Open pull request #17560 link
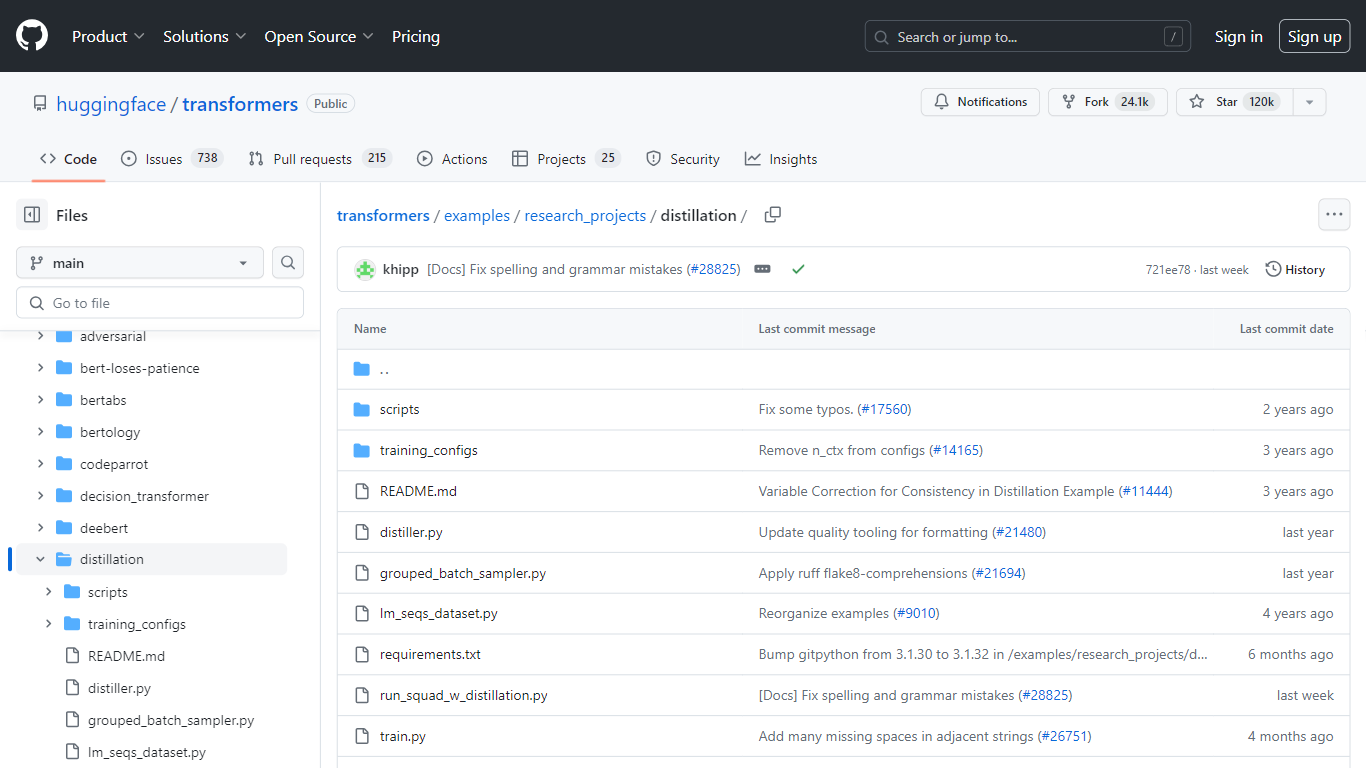This screenshot has width=1366, height=768. tap(884, 410)
